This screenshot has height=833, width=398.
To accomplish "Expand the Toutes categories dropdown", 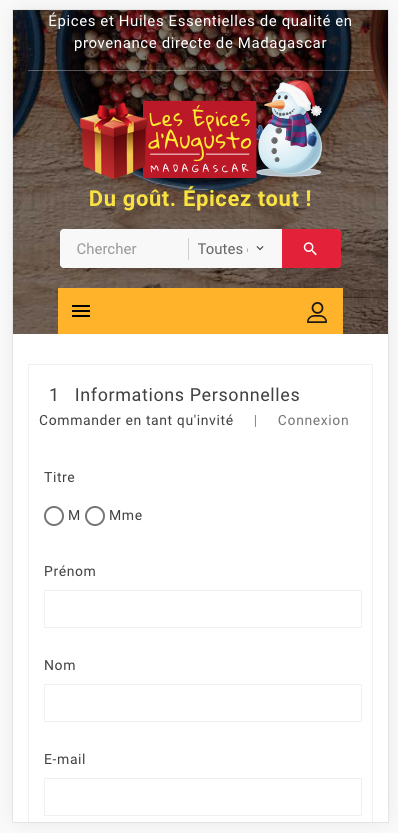I will (231, 249).
